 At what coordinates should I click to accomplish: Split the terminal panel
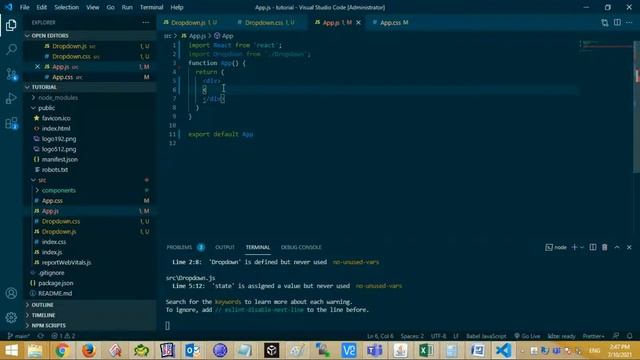click(x=593, y=247)
